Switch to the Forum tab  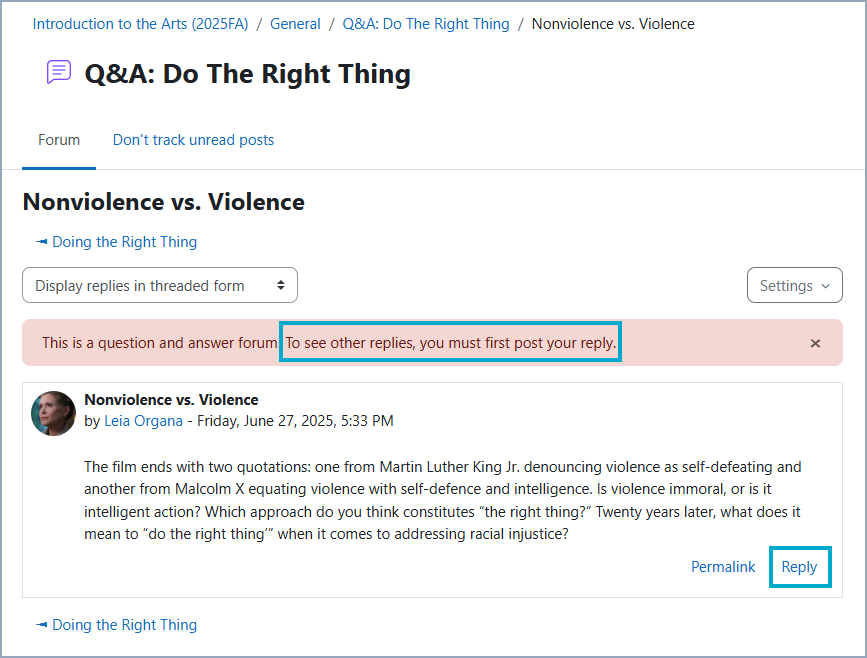[58, 140]
